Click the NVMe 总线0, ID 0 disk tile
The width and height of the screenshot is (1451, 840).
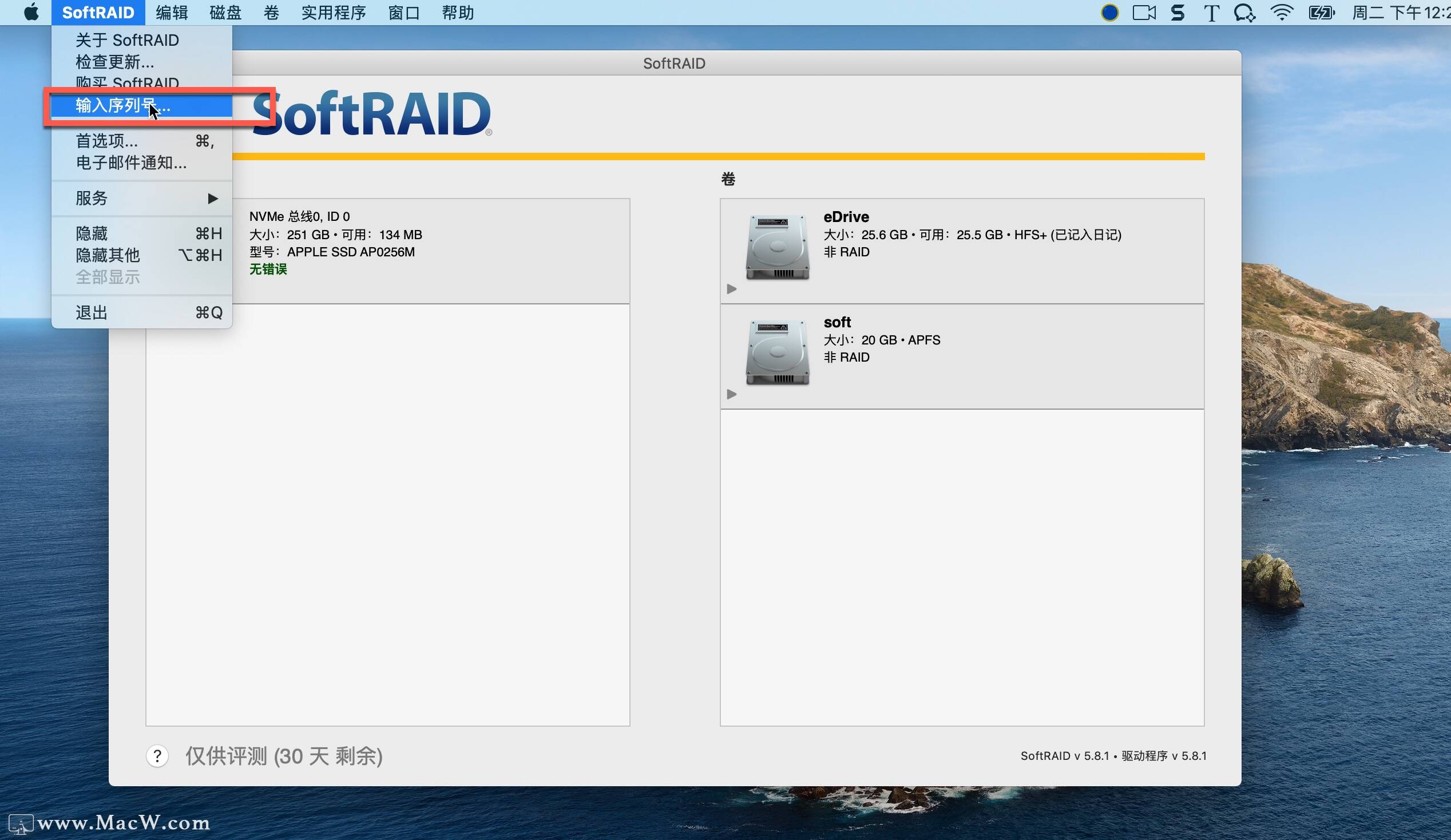[x=387, y=251]
